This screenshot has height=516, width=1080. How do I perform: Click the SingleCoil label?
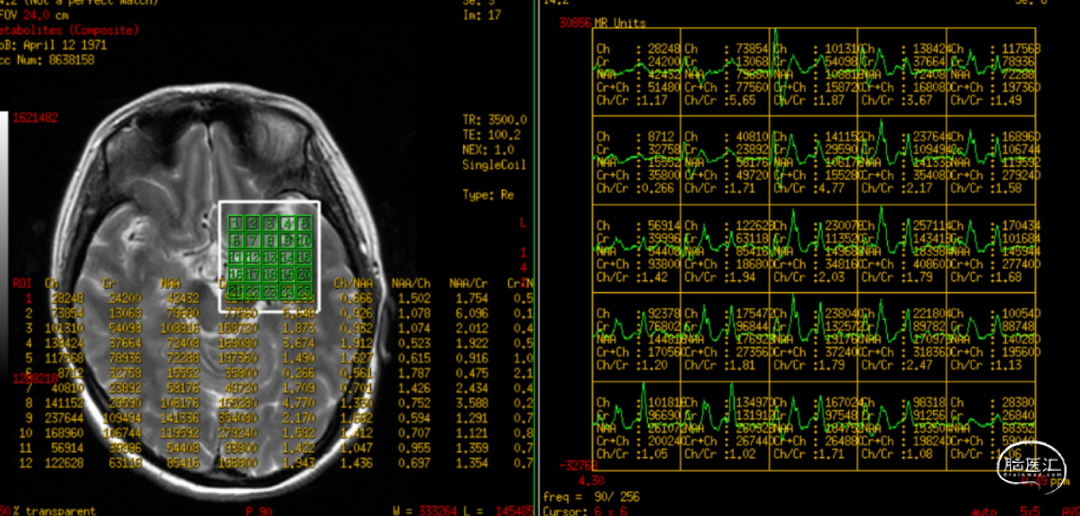pyautogui.click(x=494, y=165)
